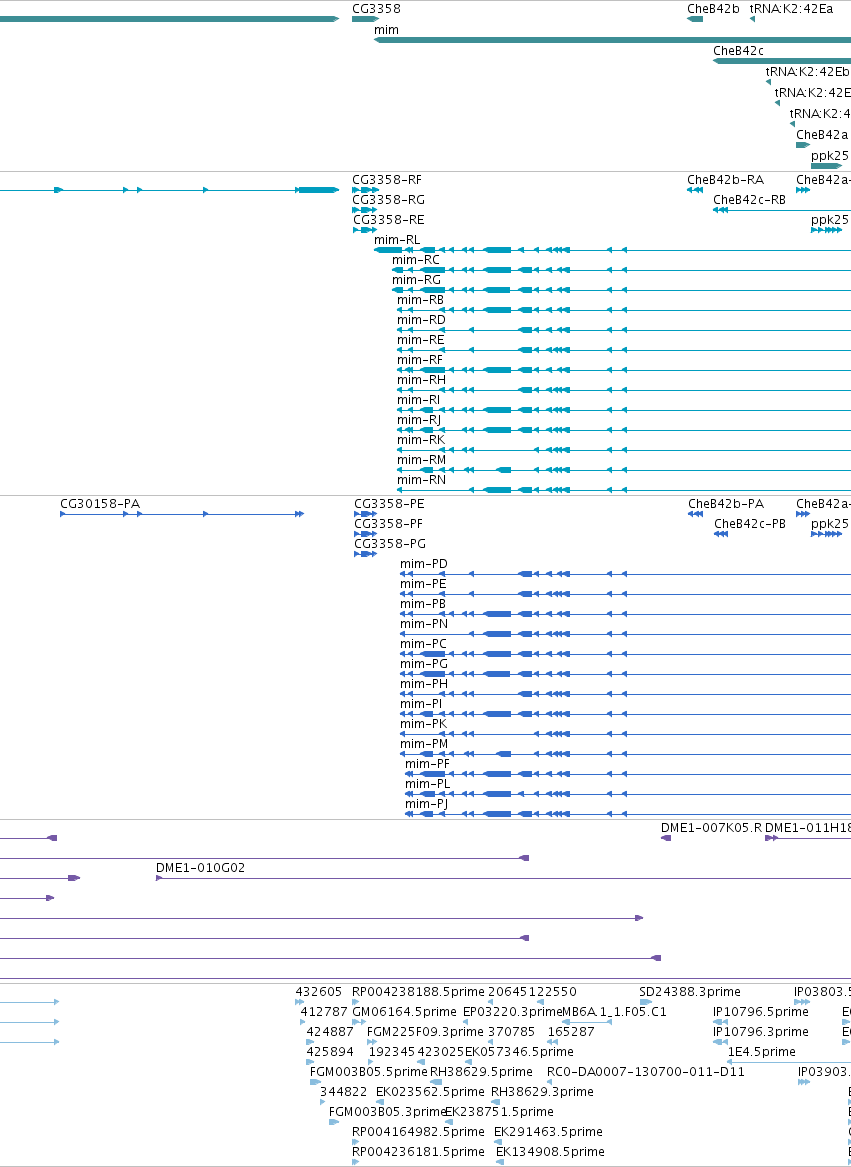Open transcript CG3358-RG
Image resolution: width=851 pixels, height=1167 pixels.
[389, 200]
